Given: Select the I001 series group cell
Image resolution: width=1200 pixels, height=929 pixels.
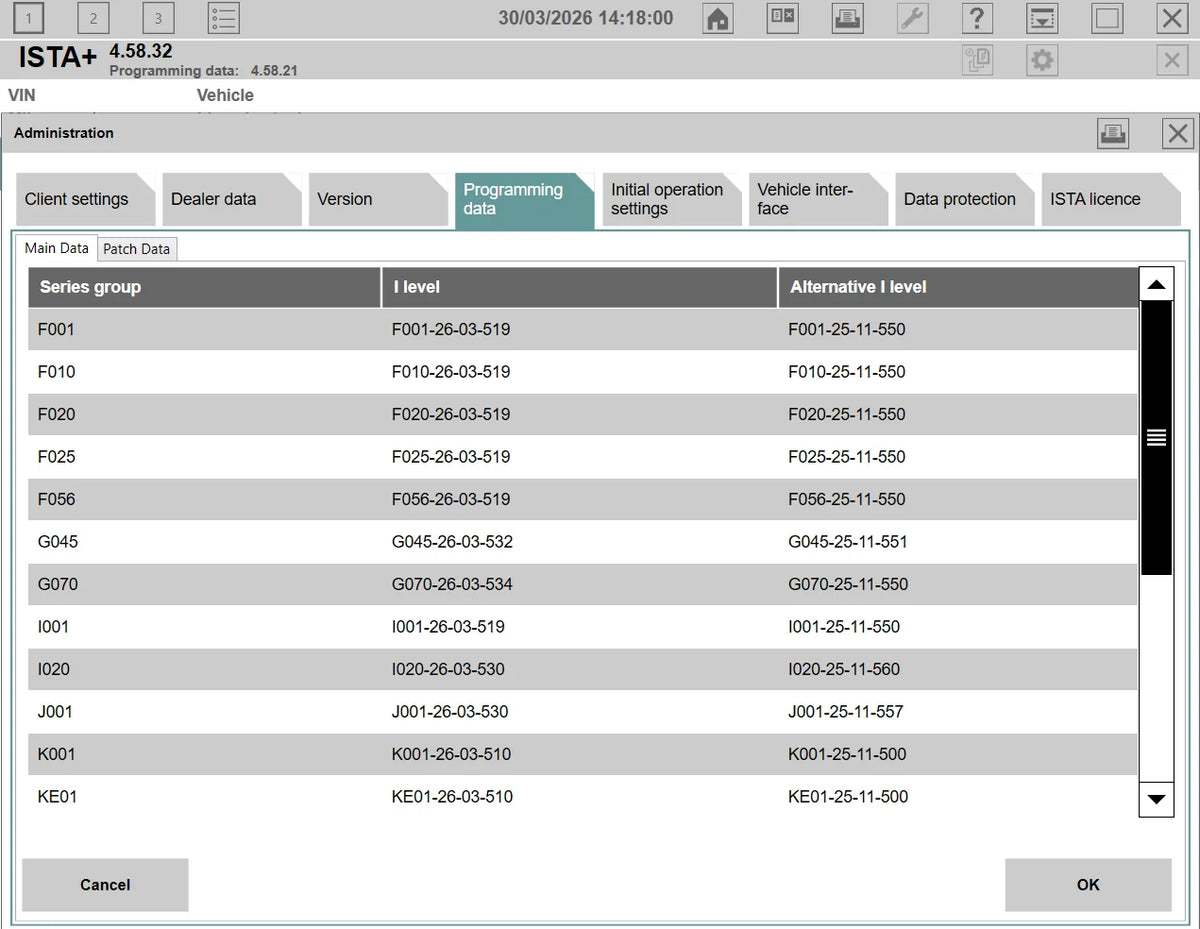Looking at the screenshot, I should click(53, 627).
